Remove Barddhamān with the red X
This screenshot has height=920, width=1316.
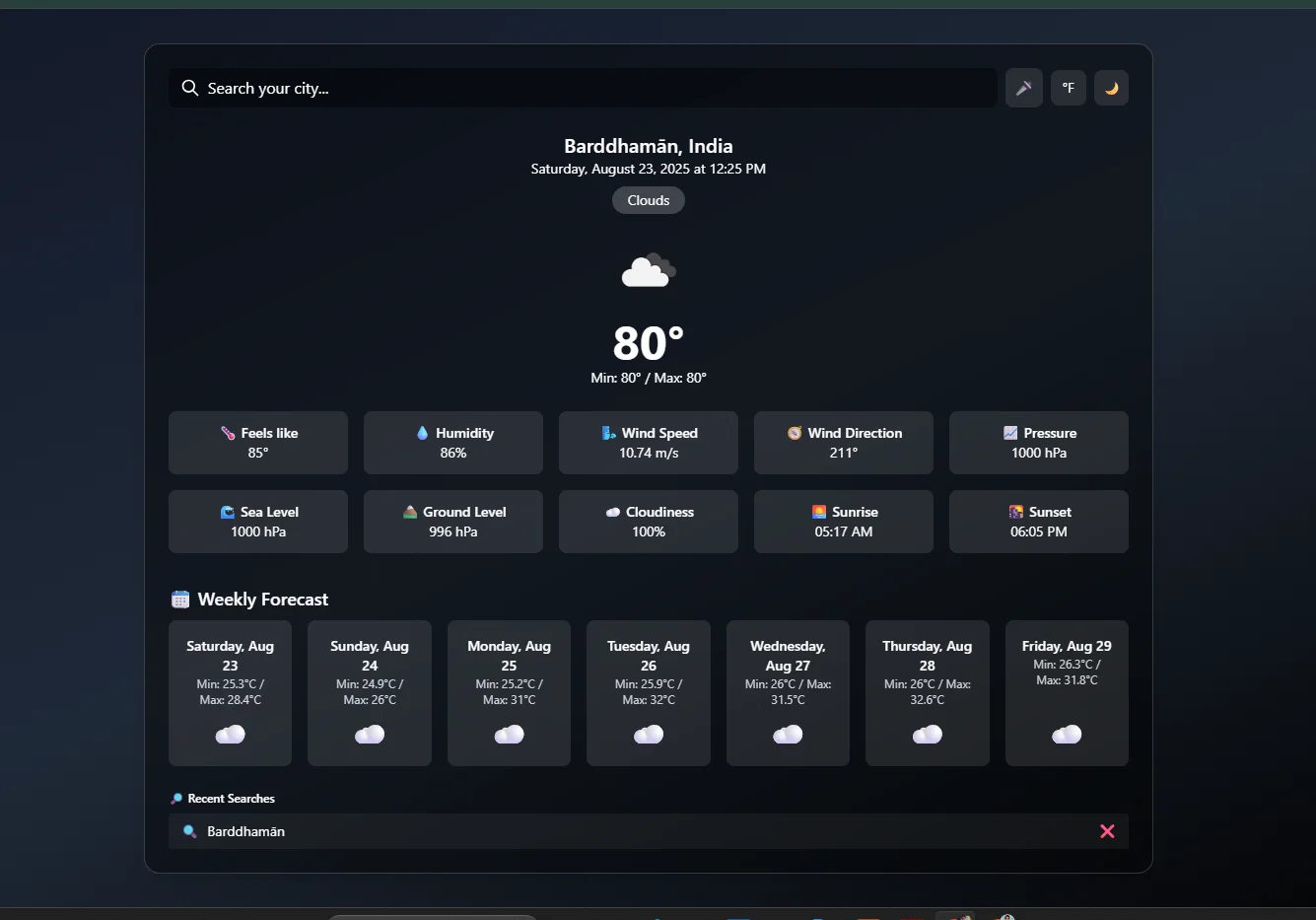pos(1106,831)
